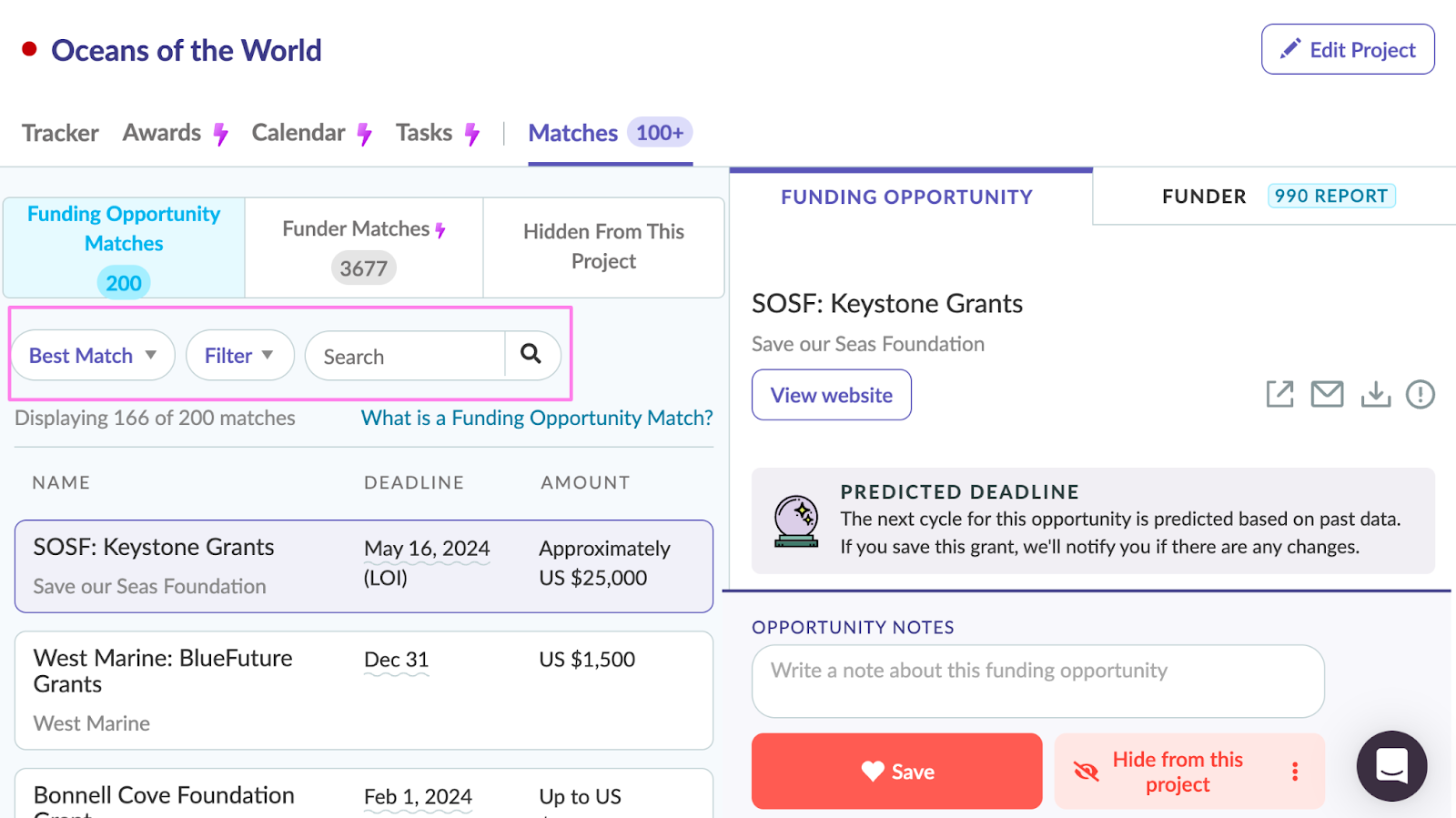Click the crystal ball predicted deadline icon
The height and width of the screenshot is (818, 1456).
796,520
